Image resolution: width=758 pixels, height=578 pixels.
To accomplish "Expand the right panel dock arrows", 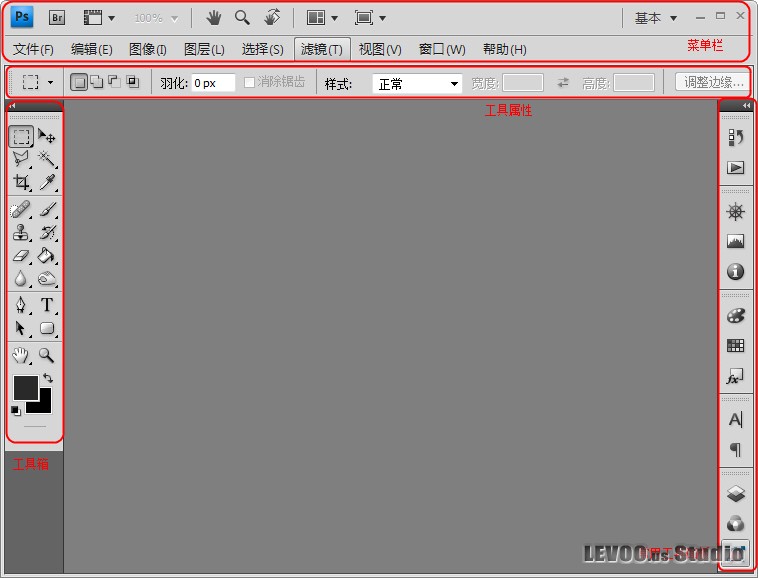I will click(747, 106).
